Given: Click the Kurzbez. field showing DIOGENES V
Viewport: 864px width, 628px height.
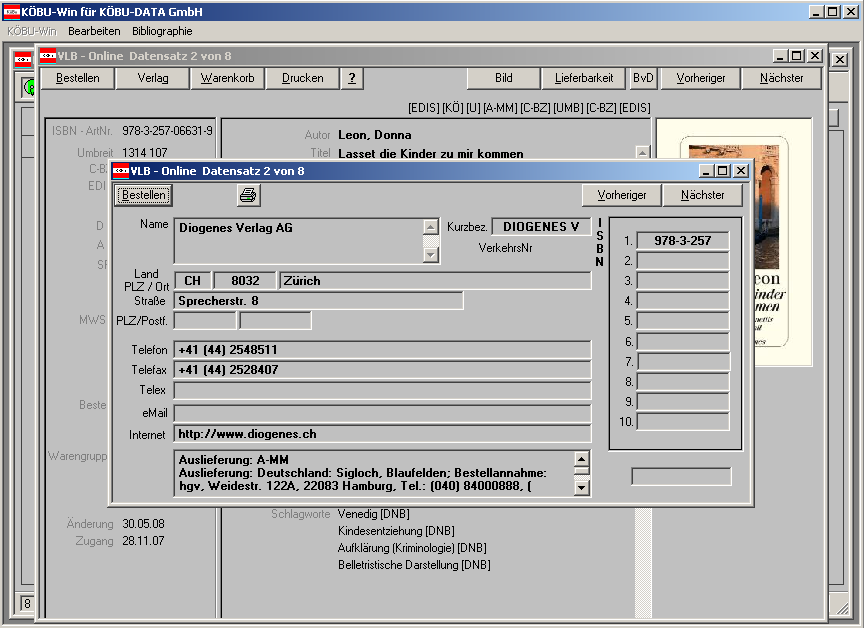Looking at the screenshot, I should click(541, 227).
